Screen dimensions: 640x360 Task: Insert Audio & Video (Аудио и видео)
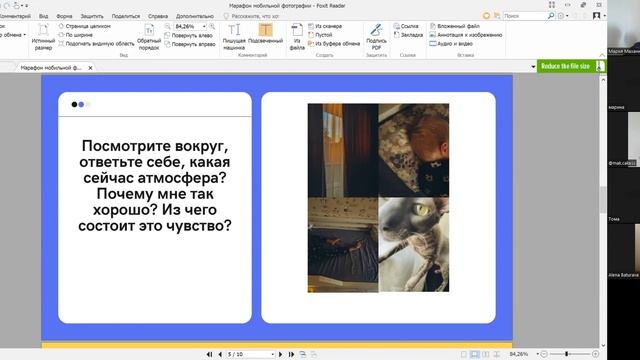click(x=451, y=44)
